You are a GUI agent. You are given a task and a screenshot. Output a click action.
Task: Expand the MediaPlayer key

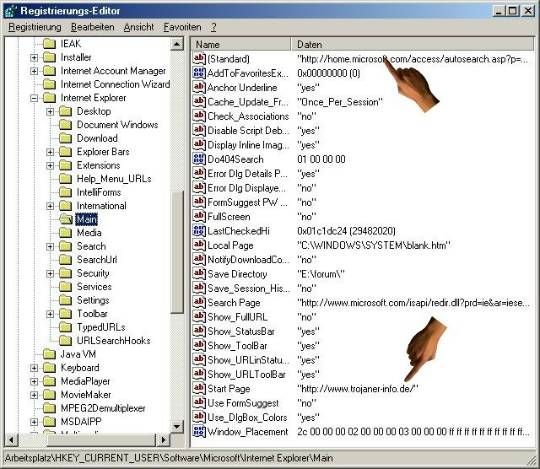[34, 382]
